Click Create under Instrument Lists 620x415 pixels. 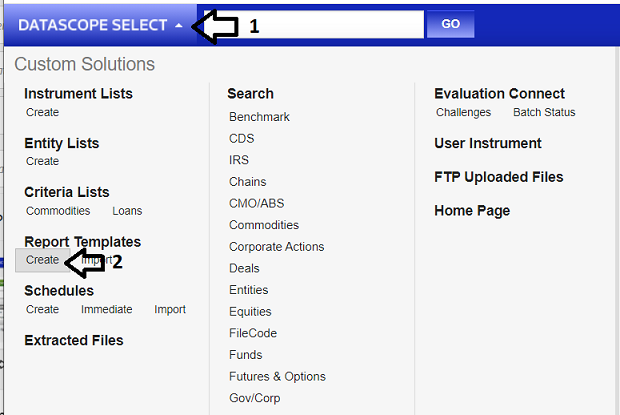coord(42,112)
